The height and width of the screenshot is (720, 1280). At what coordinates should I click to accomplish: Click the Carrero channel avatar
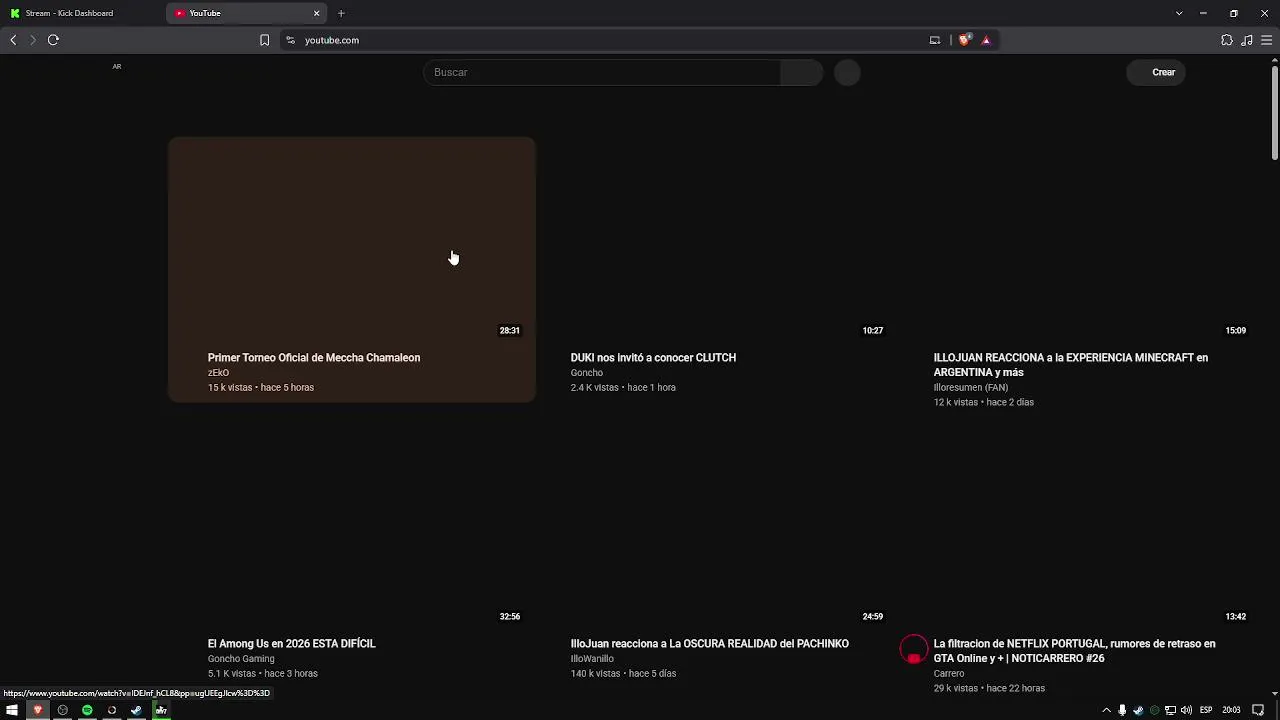[x=914, y=650]
